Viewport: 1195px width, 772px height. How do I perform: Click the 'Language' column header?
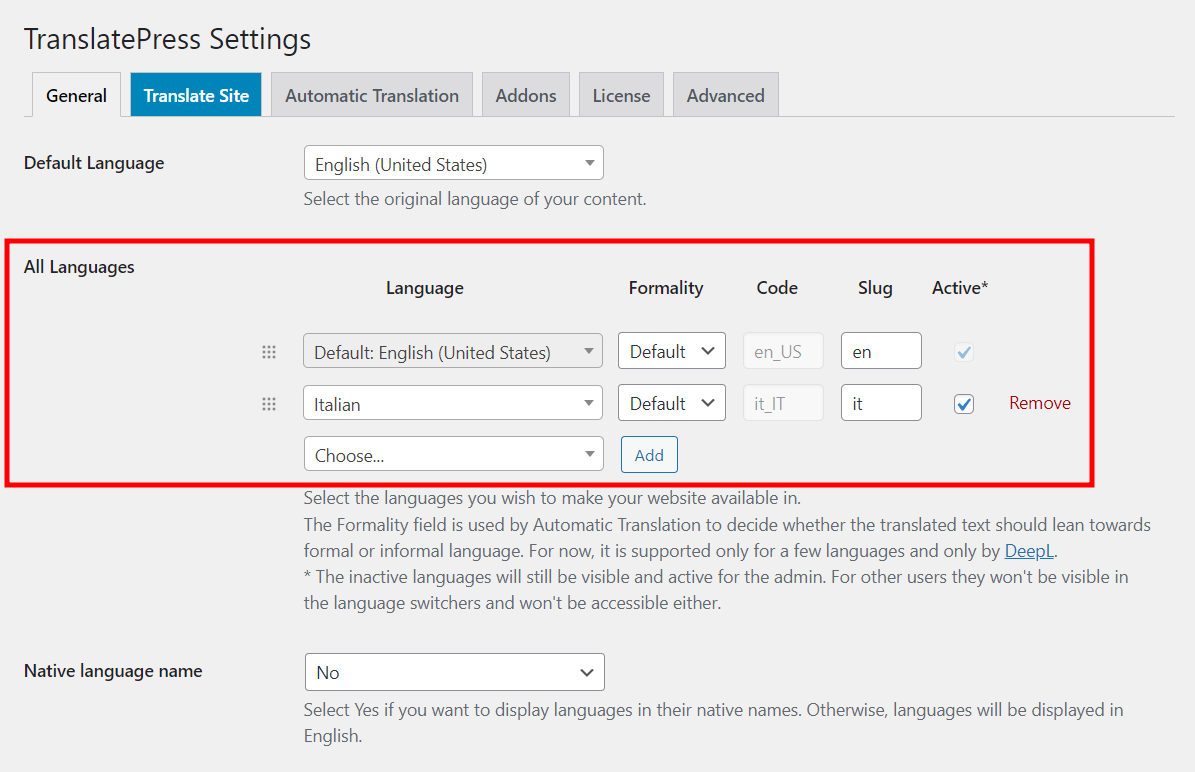(x=424, y=288)
